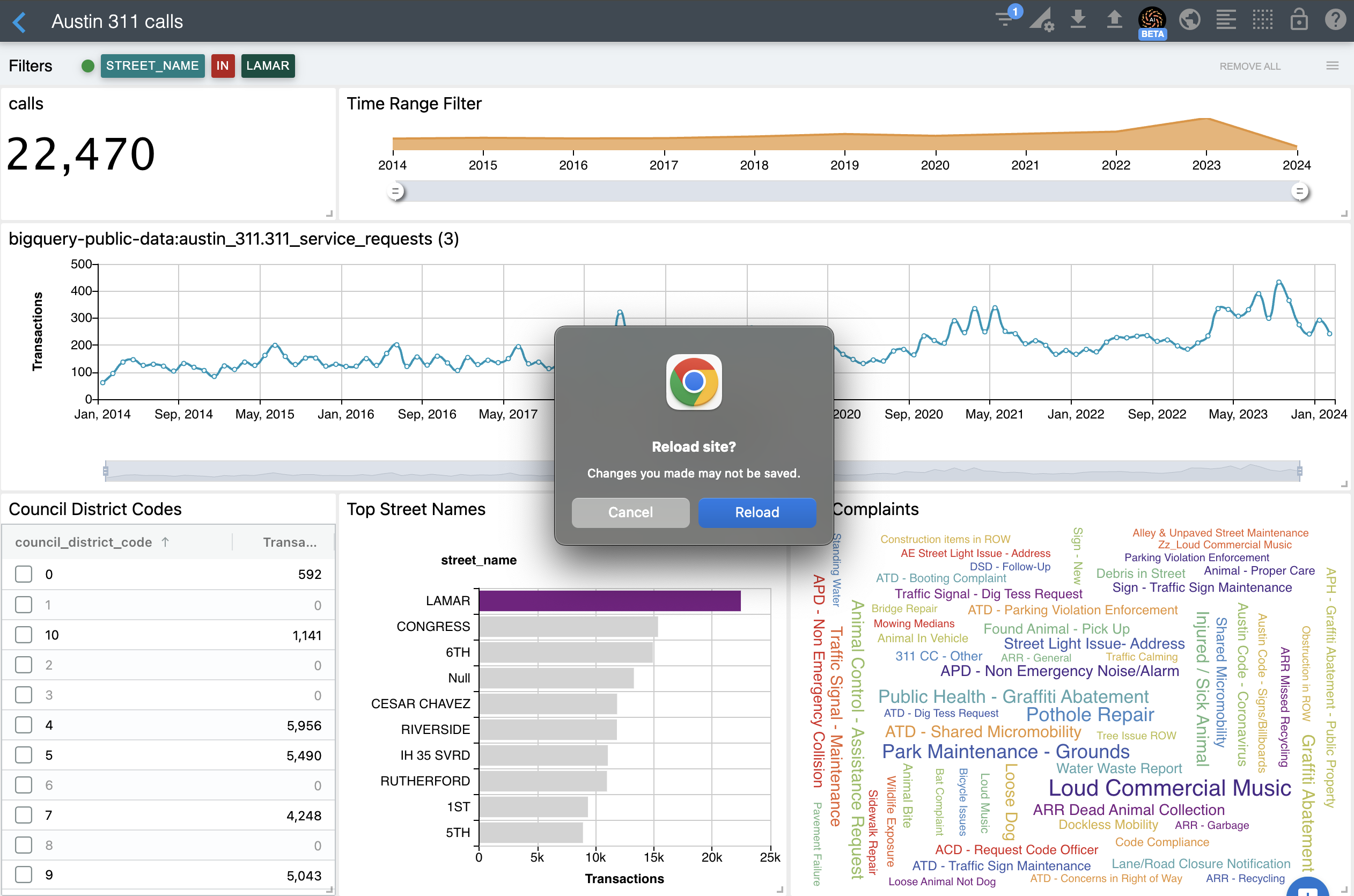1354x896 pixels.
Task: Open the filters hamburger menu
Action: point(1333,65)
